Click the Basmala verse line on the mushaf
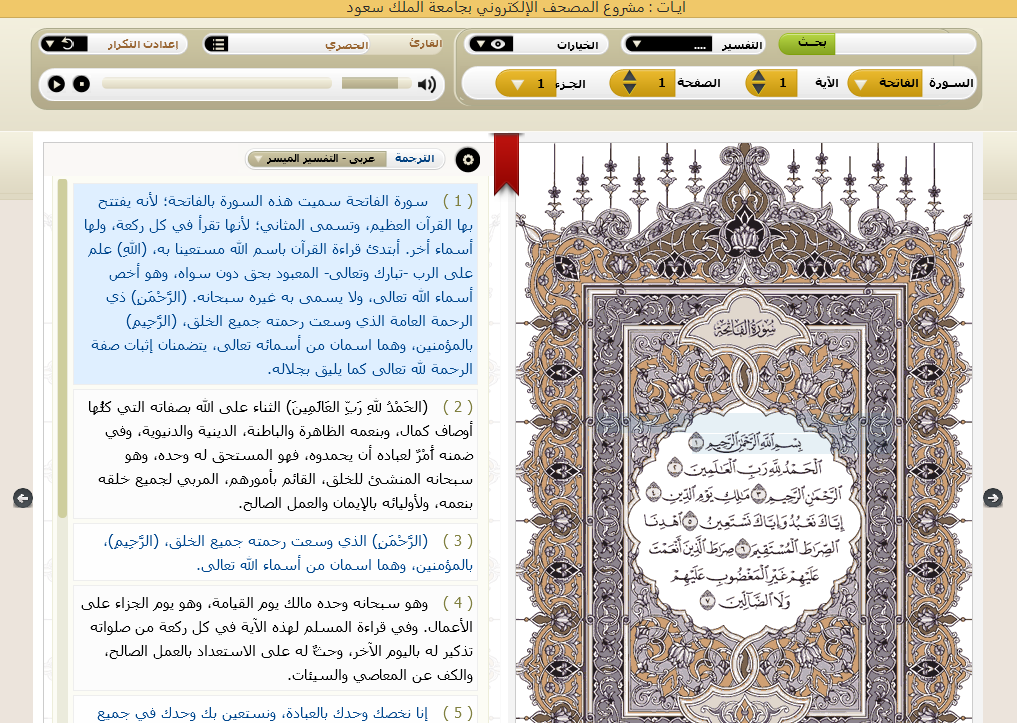Screen dimensions: 1017x723 coord(756,443)
